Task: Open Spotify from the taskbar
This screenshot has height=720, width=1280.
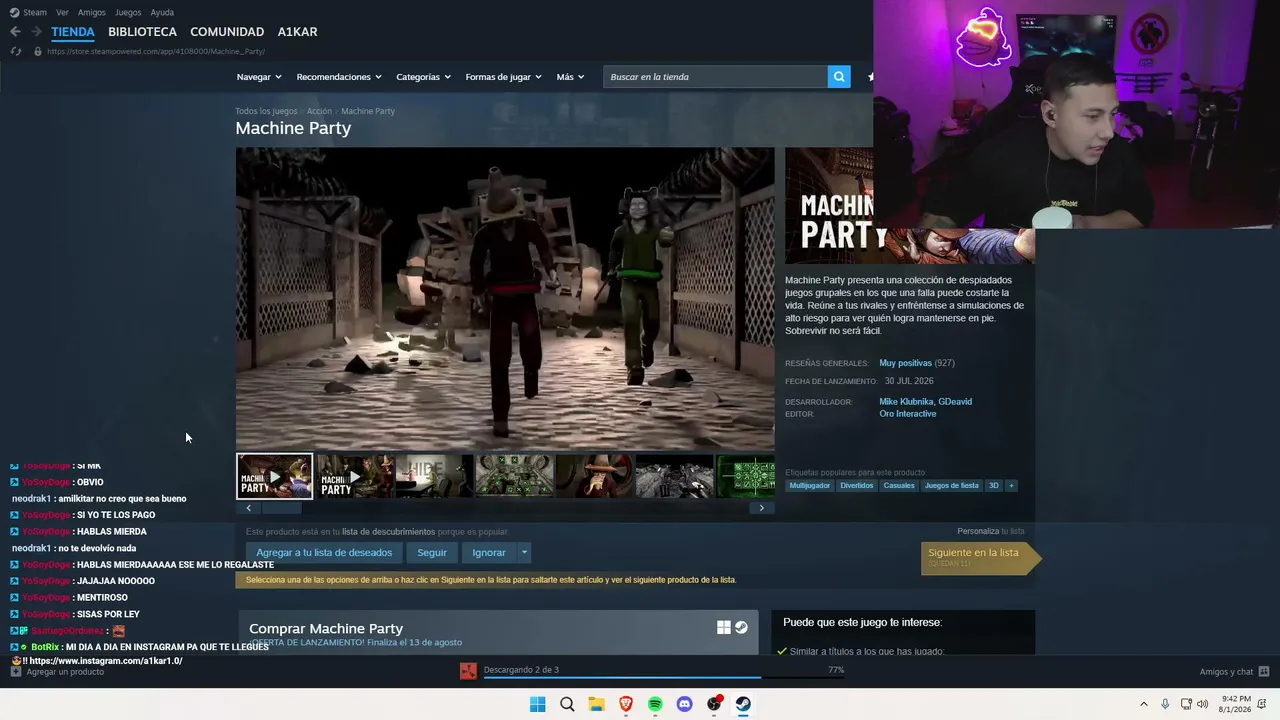Action: coord(655,704)
